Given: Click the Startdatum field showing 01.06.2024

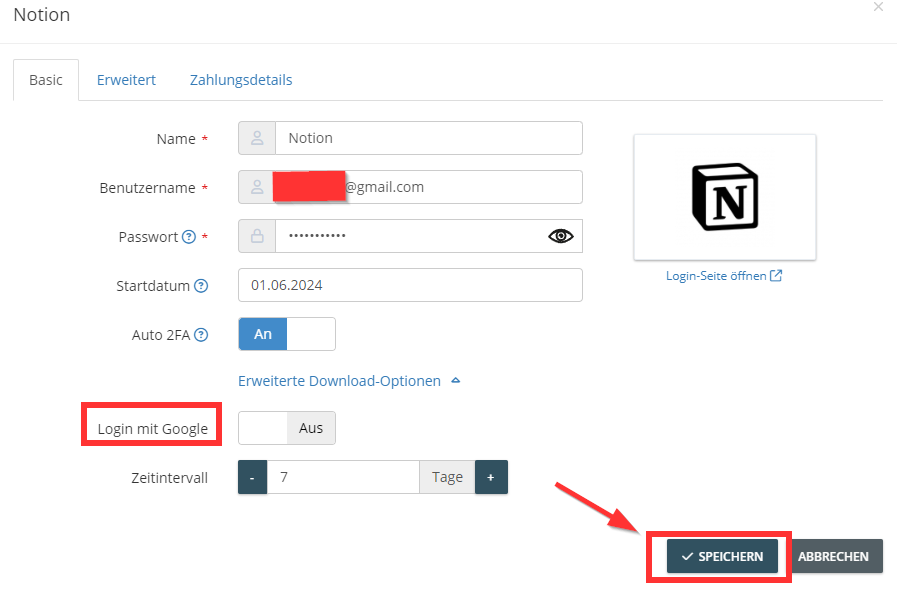Looking at the screenshot, I should [x=410, y=285].
